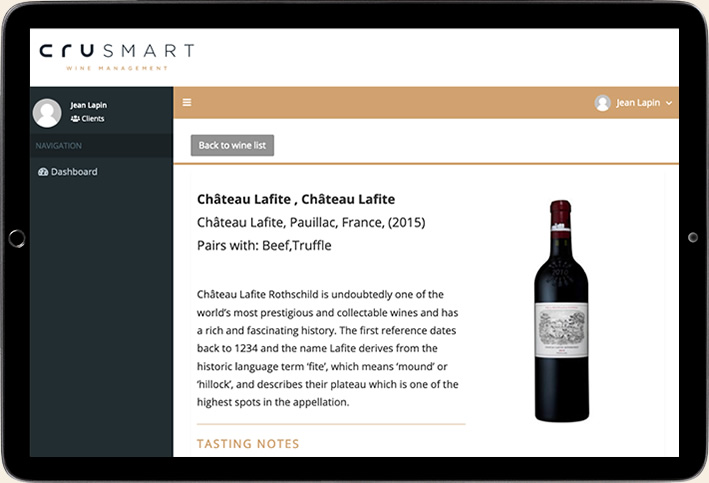Screen dimensions: 709x483
Task: View the Château Lafite bottle image
Action: 560,311
